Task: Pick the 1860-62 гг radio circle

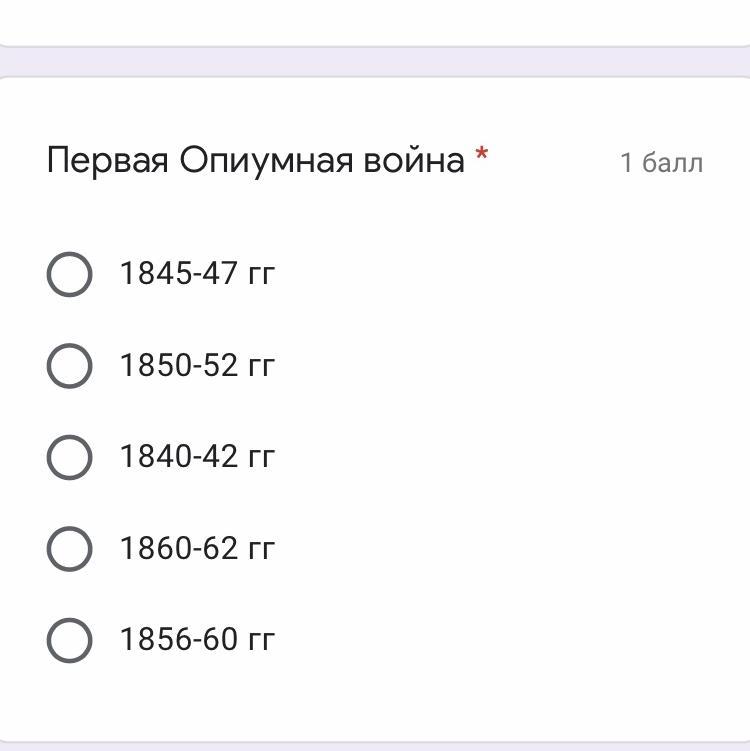Action: pos(69,549)
